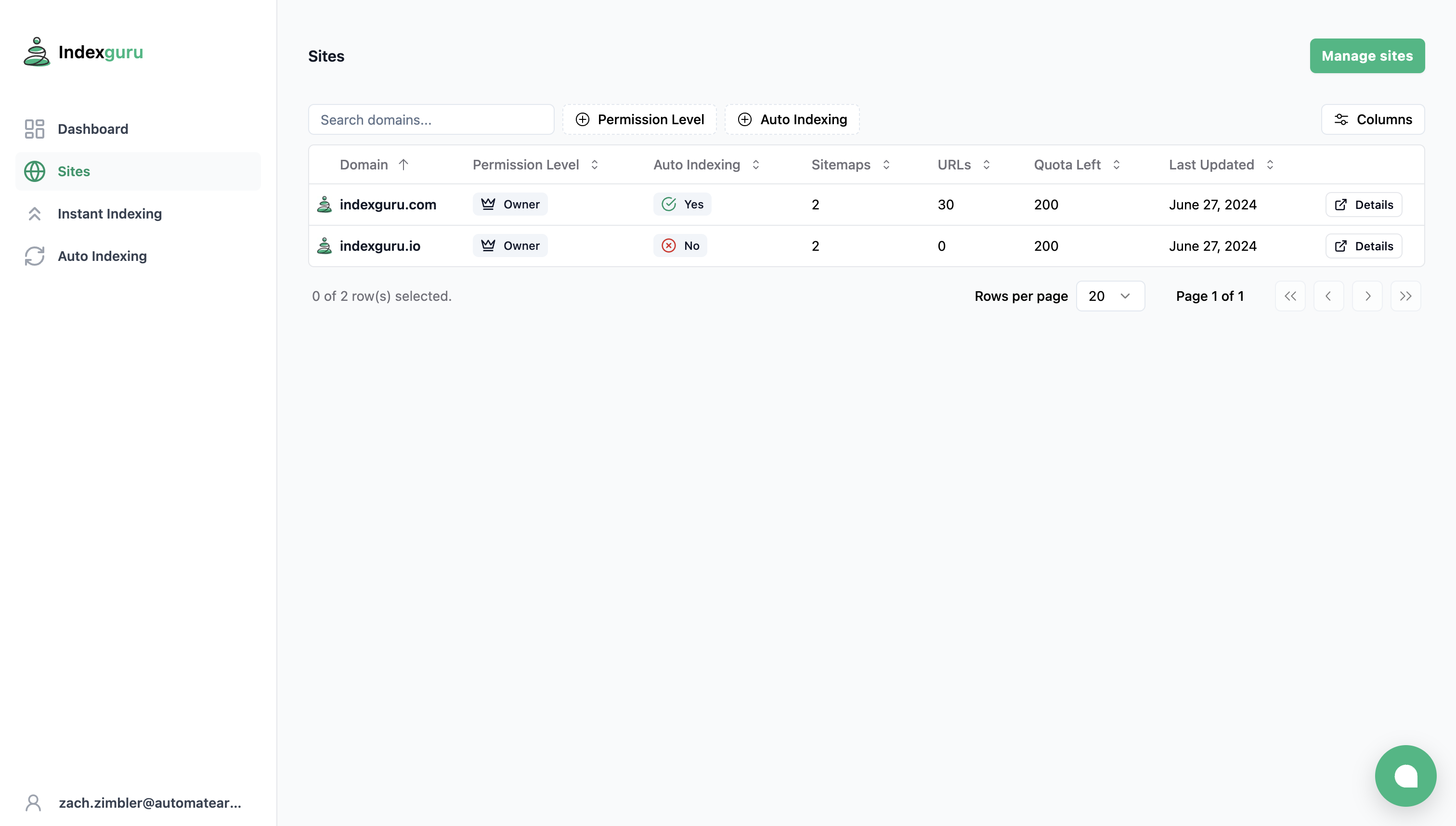Open the Rows per page dropdown

coord(1110,296)
